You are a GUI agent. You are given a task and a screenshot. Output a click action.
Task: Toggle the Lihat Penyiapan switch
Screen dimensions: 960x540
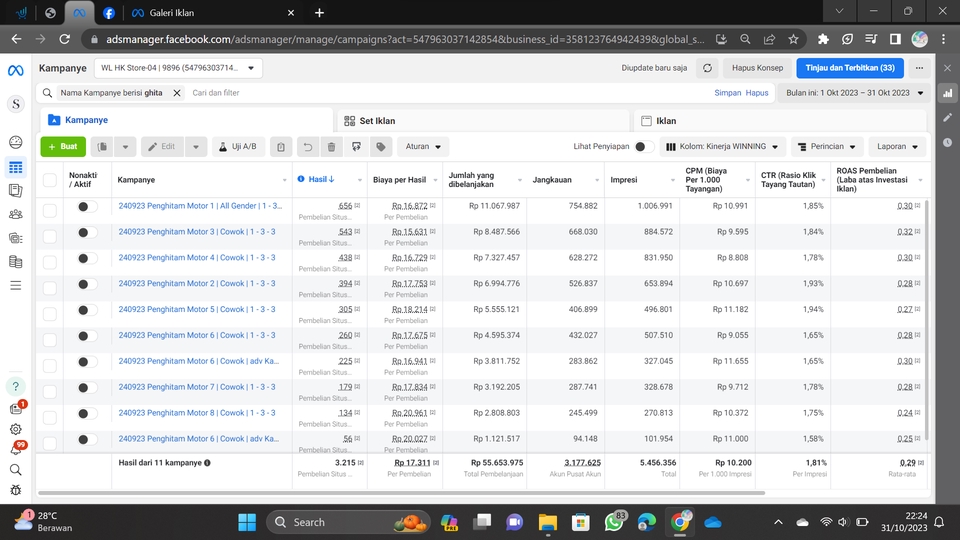(x=644, y=146)
